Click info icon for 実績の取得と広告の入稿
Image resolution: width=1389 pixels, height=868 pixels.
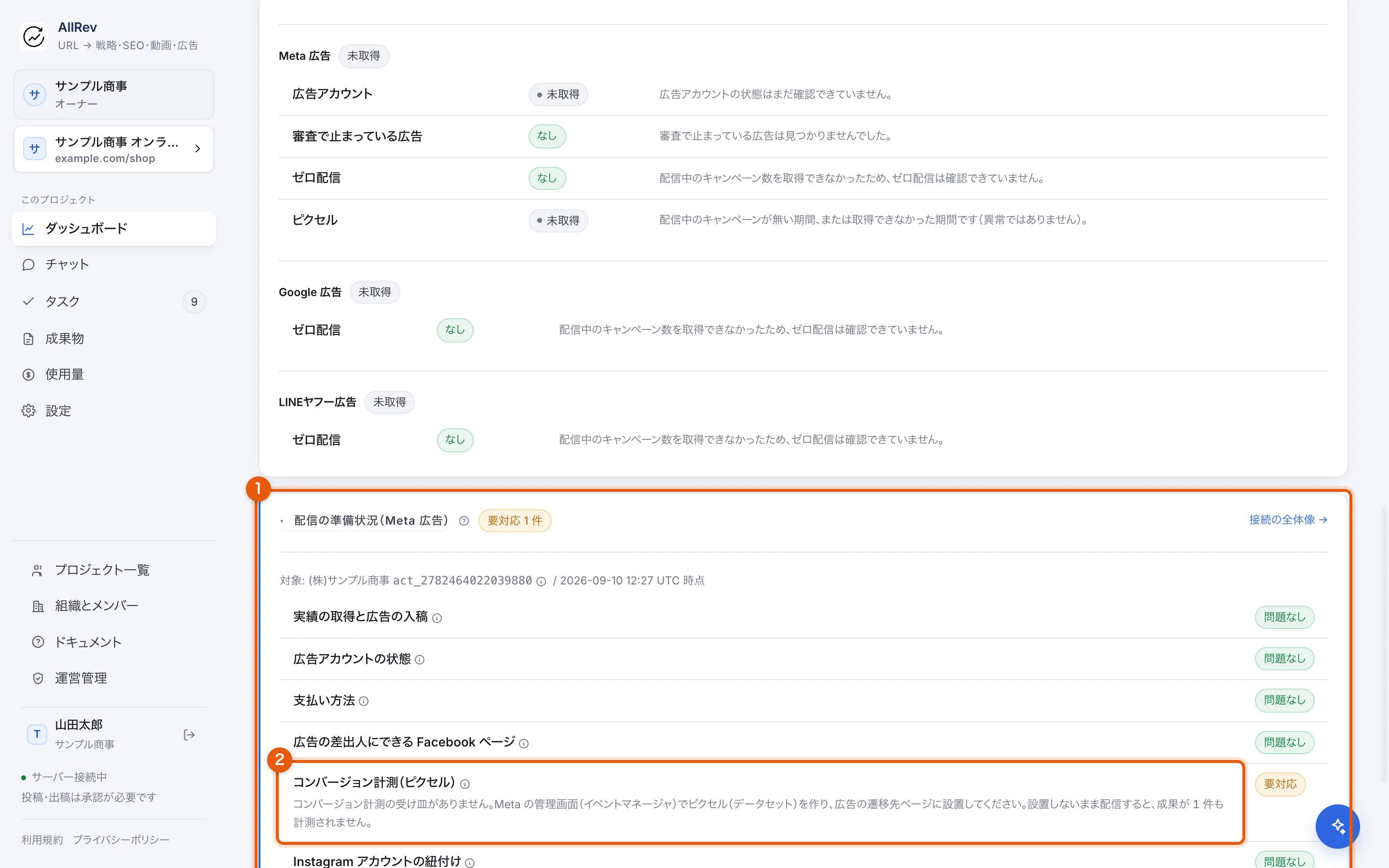(x=437, y=618)
